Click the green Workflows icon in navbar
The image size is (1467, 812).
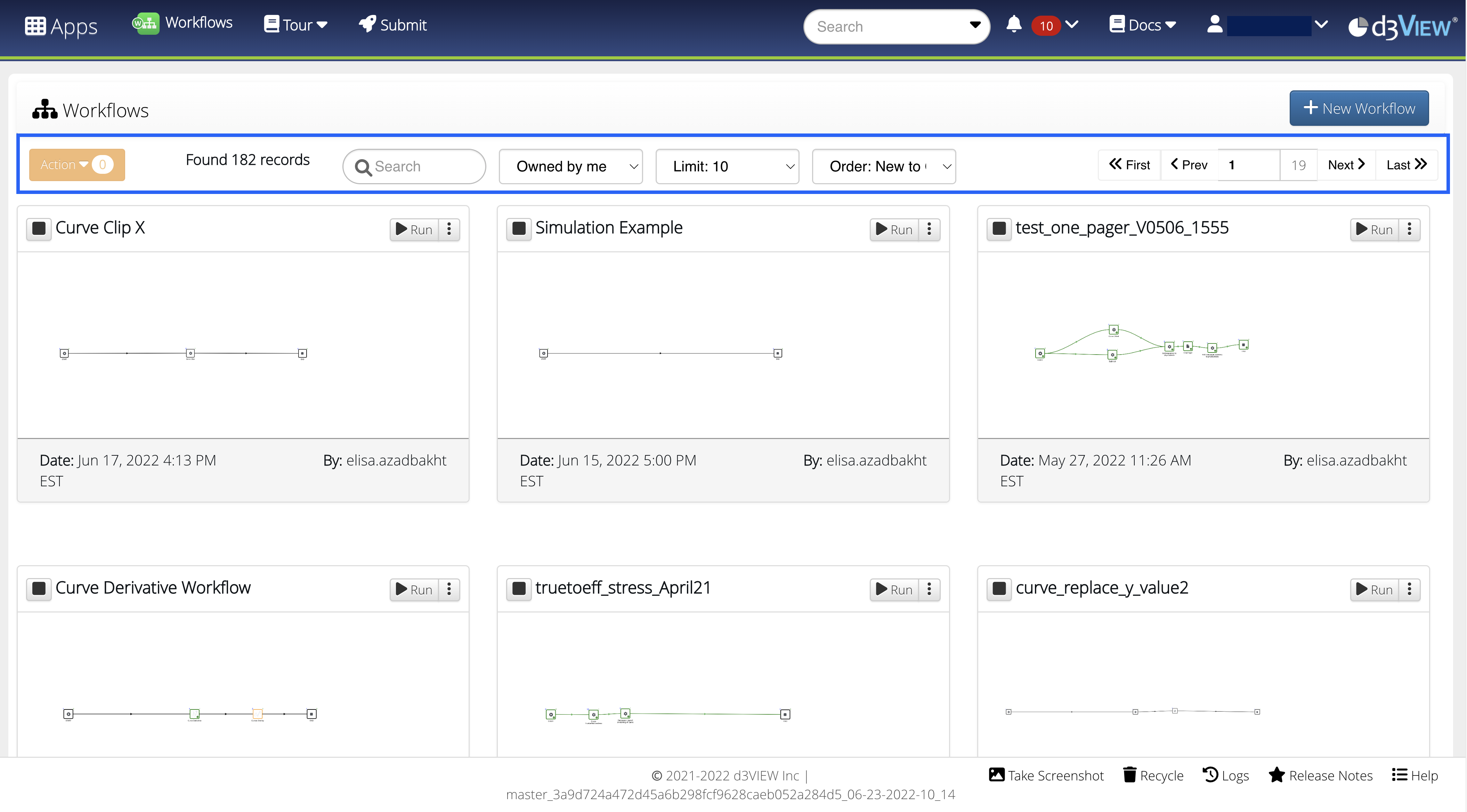(146, 23)
